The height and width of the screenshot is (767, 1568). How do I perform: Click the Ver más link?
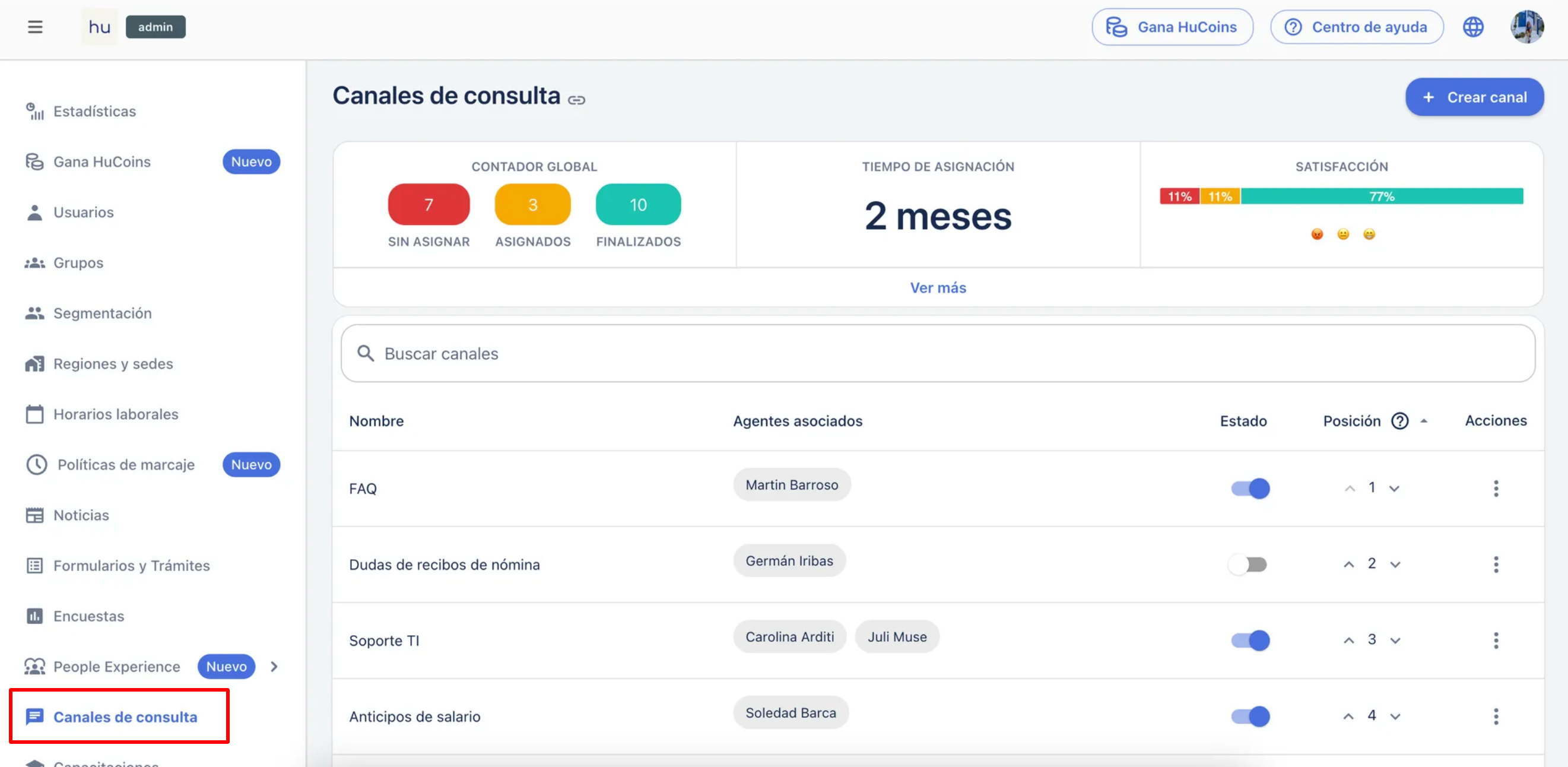pos(937,287)
